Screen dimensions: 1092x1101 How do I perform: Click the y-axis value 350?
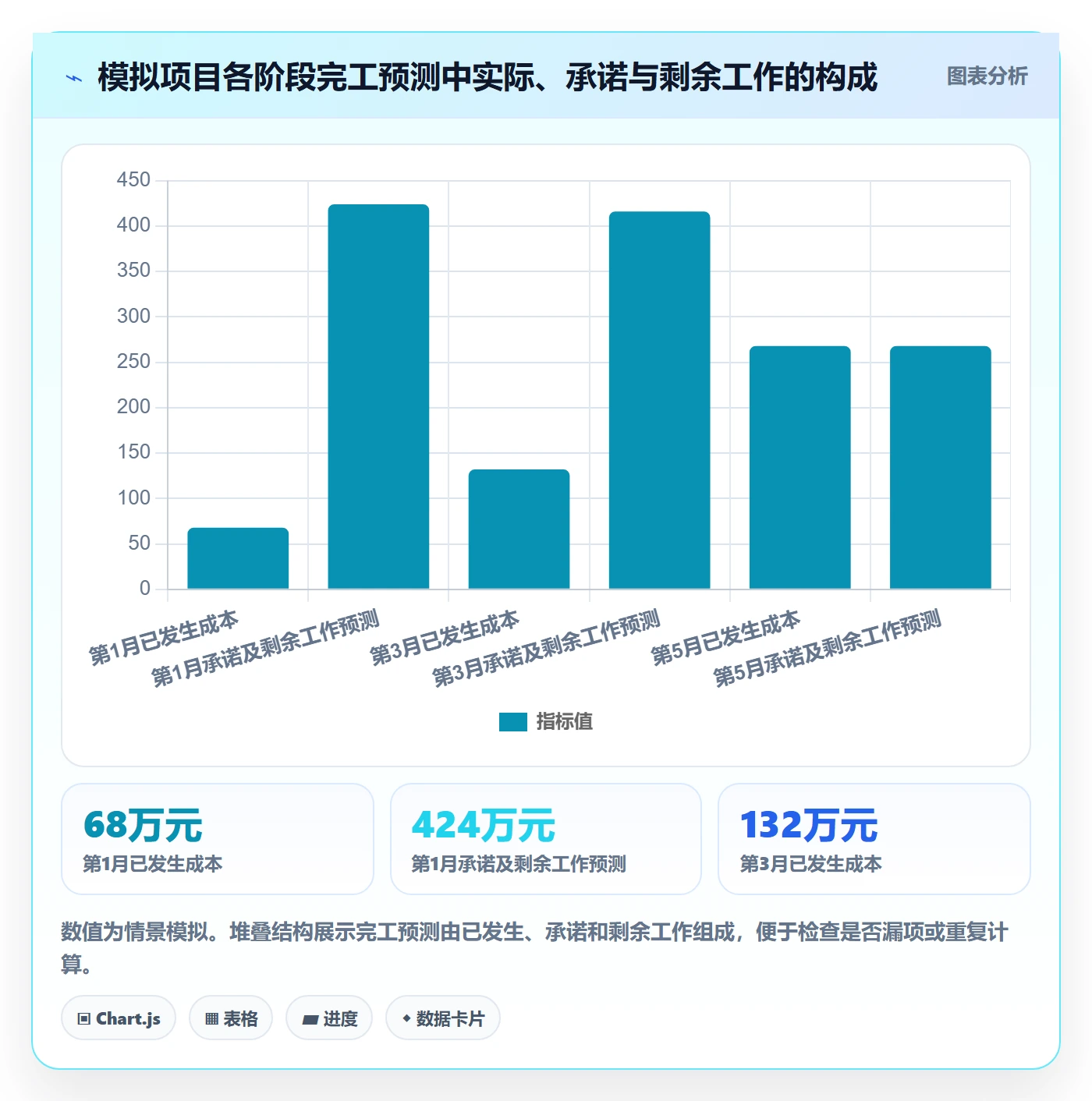coord(133,271)
